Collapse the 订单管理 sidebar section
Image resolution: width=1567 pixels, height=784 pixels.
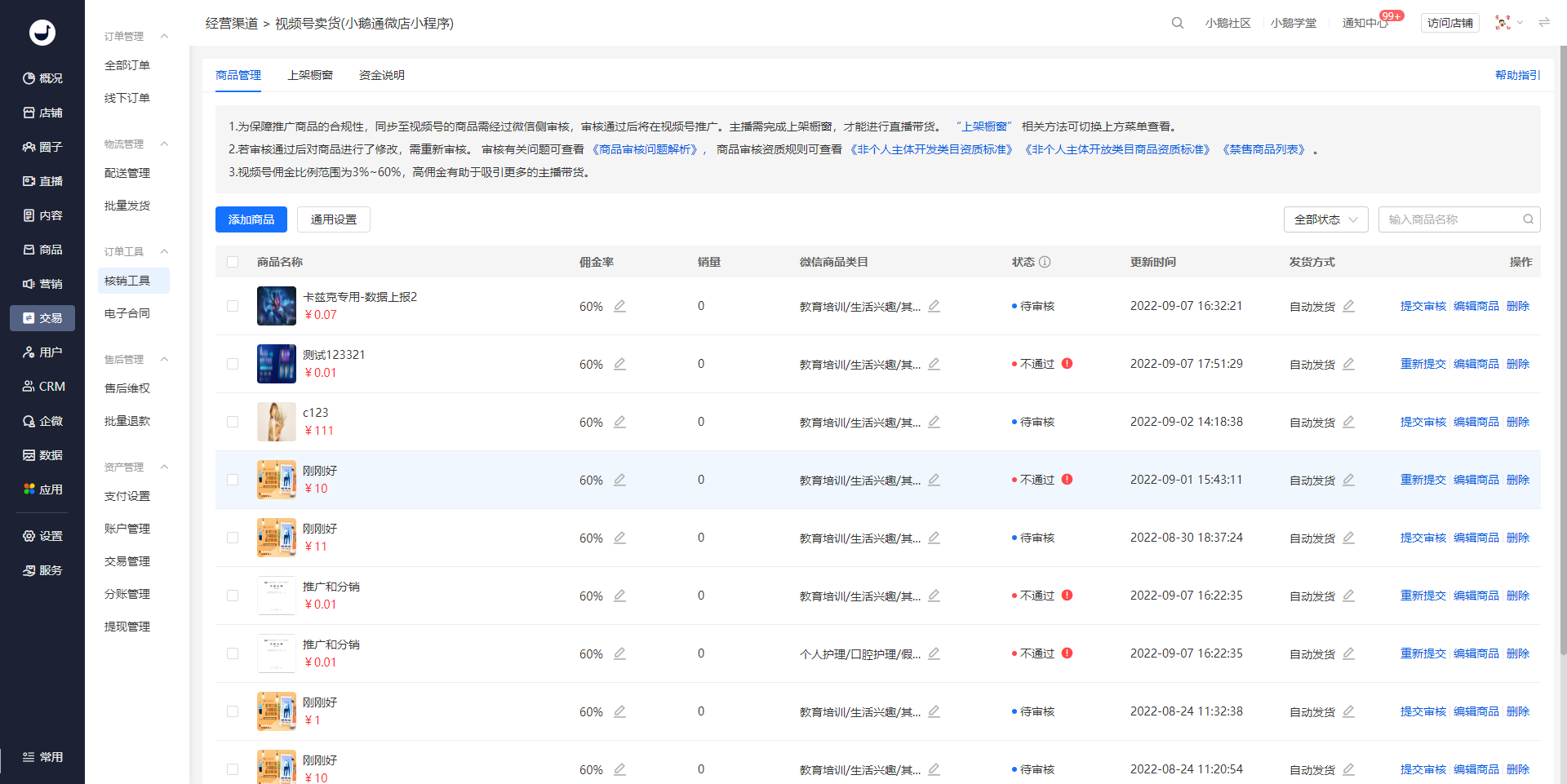(164, 36)
